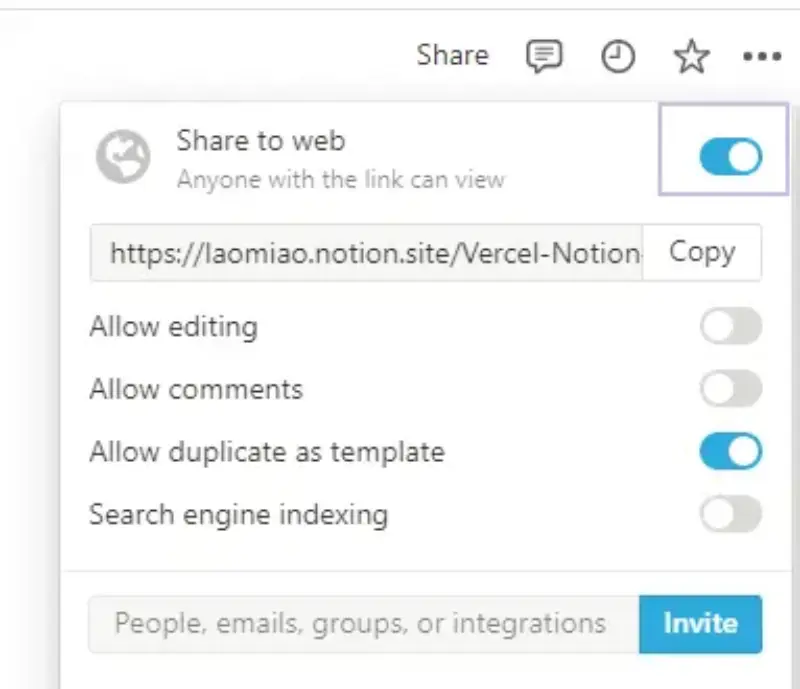800x689 pixels.
Task: Click the blue Invite button
Action: pos(700,624)
